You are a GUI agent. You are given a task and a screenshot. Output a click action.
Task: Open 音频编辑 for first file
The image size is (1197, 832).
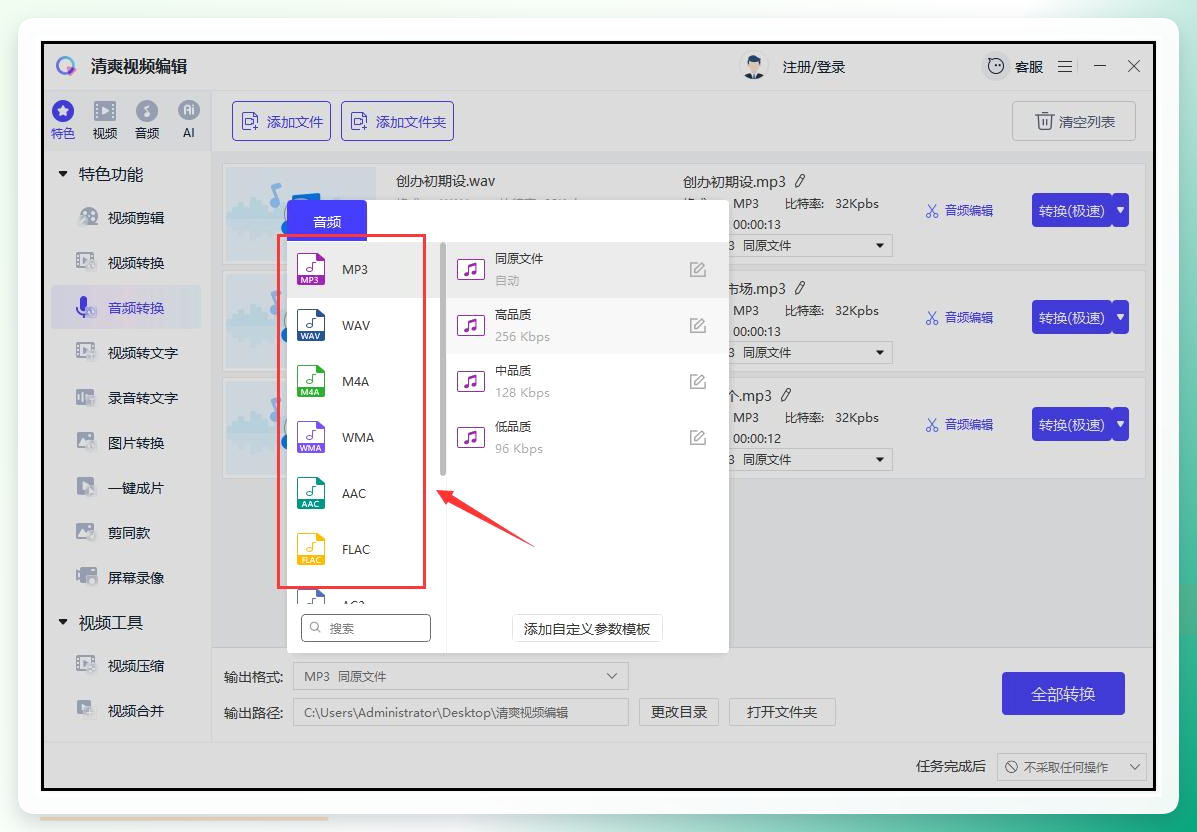[x=959, y=211]
